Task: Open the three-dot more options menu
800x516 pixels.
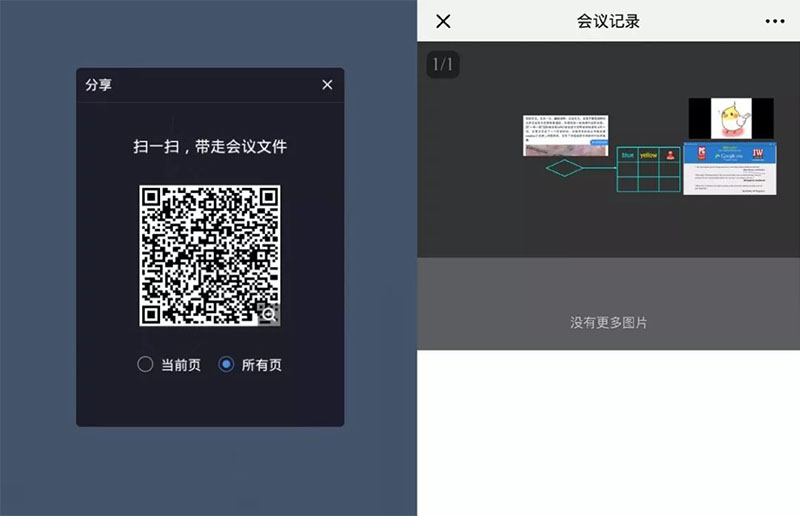Action: 774,21
